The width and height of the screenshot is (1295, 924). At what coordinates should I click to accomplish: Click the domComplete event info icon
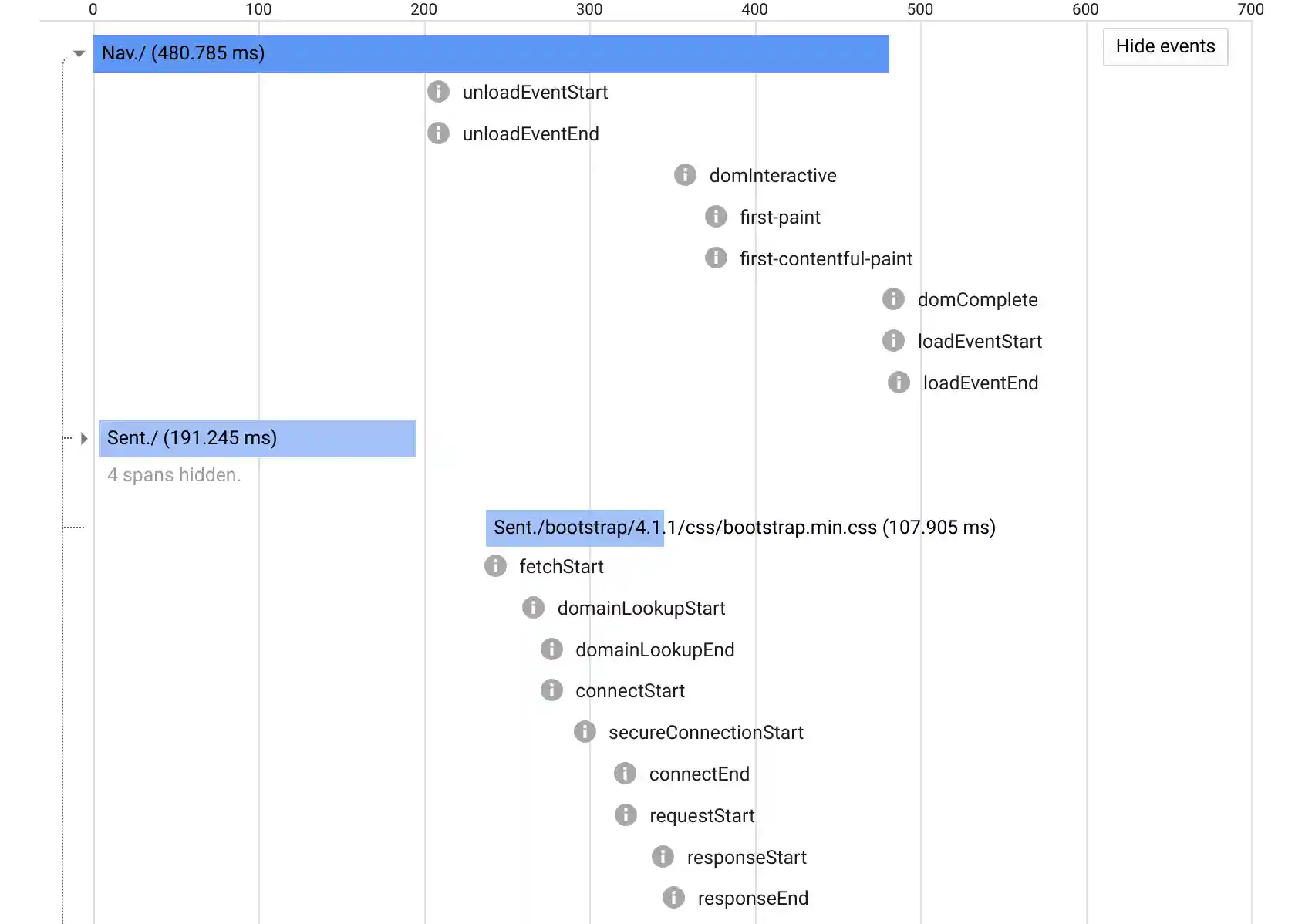(x=893, y=298)
